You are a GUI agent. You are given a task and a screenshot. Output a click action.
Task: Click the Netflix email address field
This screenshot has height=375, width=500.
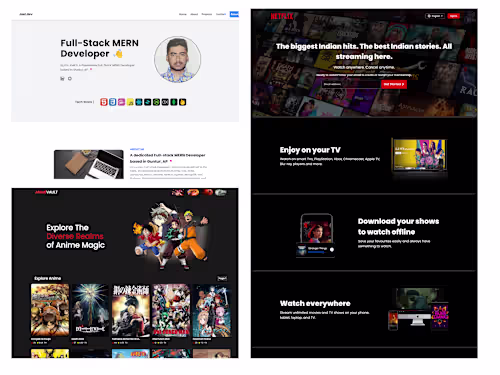click(x=351, y=84)
